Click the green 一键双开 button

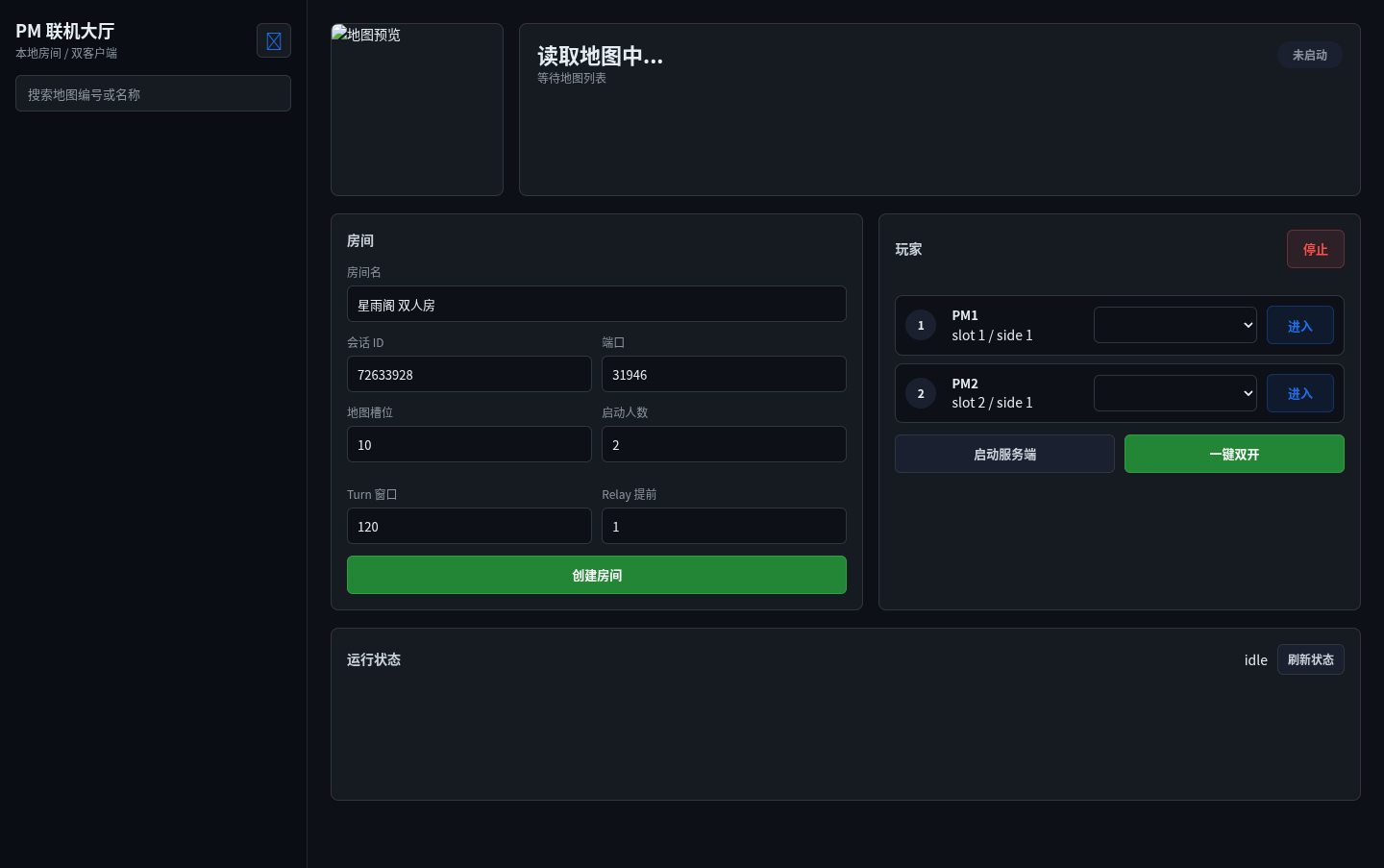pyautogui.click(x=1234, y=454)
